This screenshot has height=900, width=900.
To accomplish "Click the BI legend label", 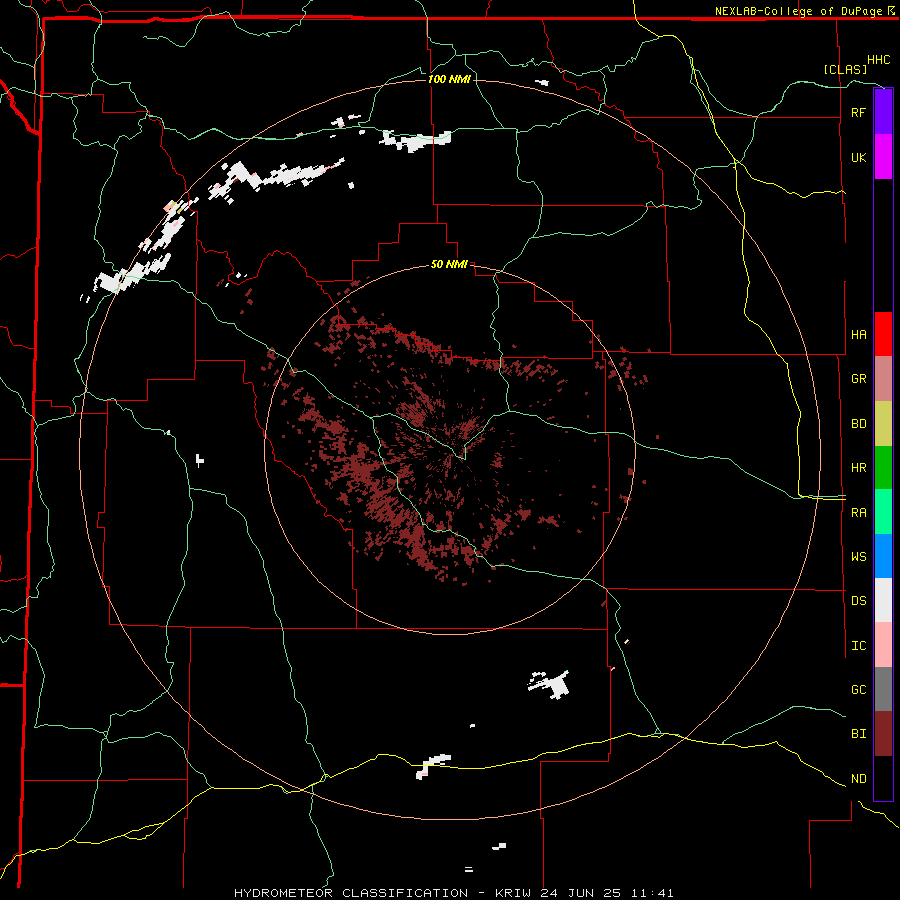I will pos(858,734).
